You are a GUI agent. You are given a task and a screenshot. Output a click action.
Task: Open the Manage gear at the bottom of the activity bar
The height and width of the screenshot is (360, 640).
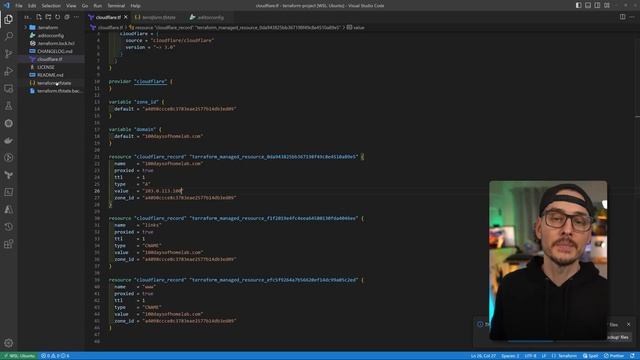click(9, 343)
